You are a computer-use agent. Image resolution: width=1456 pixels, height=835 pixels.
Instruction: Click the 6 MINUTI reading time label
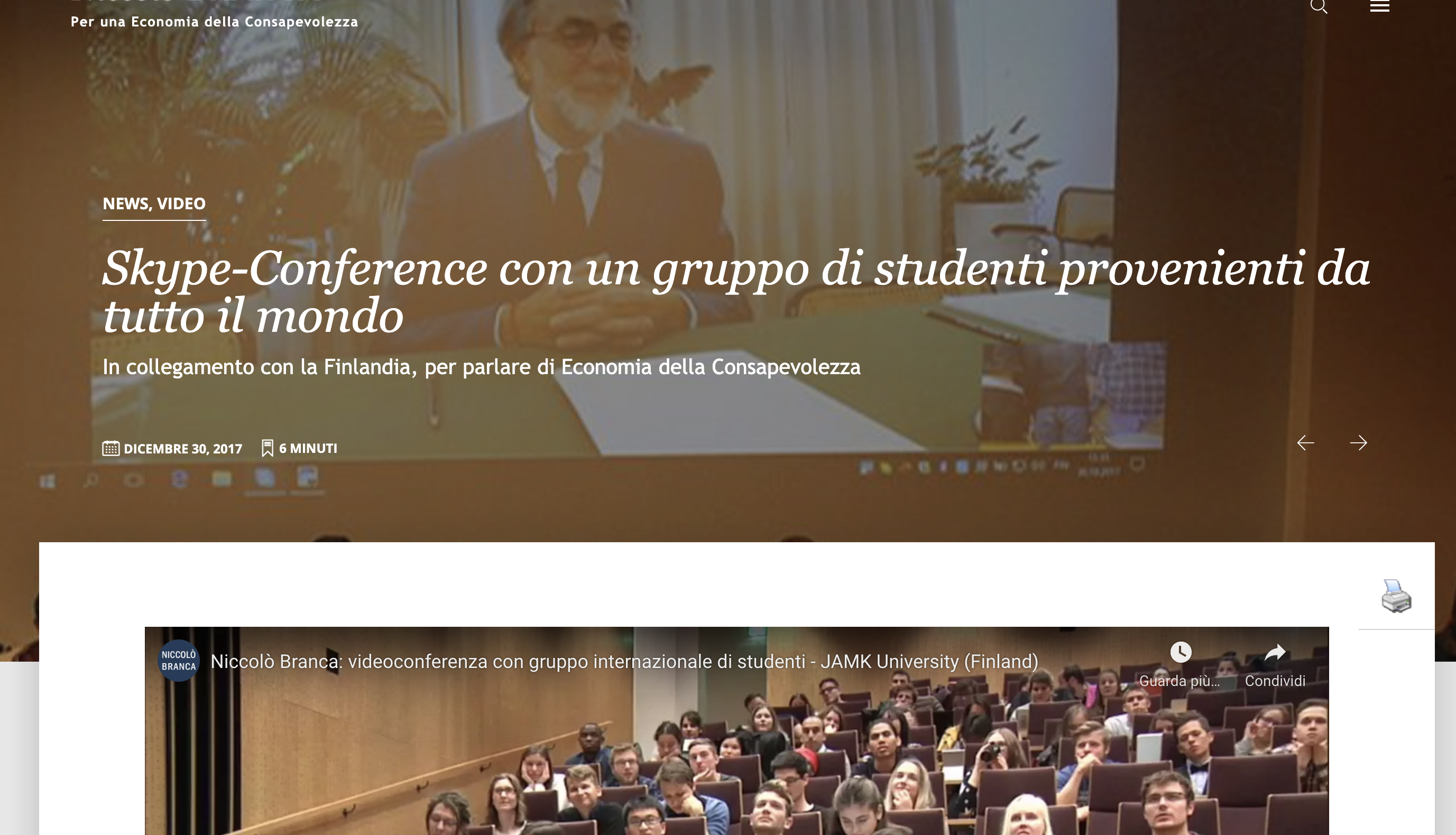tap(308, 449)
